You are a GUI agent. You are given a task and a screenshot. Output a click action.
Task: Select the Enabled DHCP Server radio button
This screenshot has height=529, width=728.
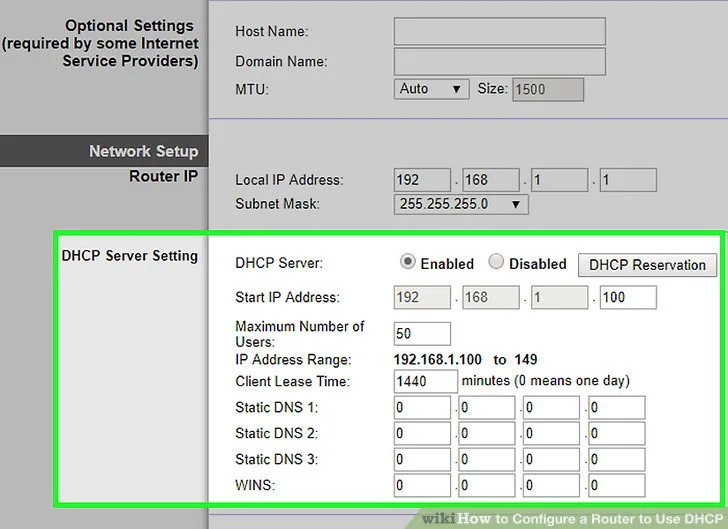coord(407,262)
